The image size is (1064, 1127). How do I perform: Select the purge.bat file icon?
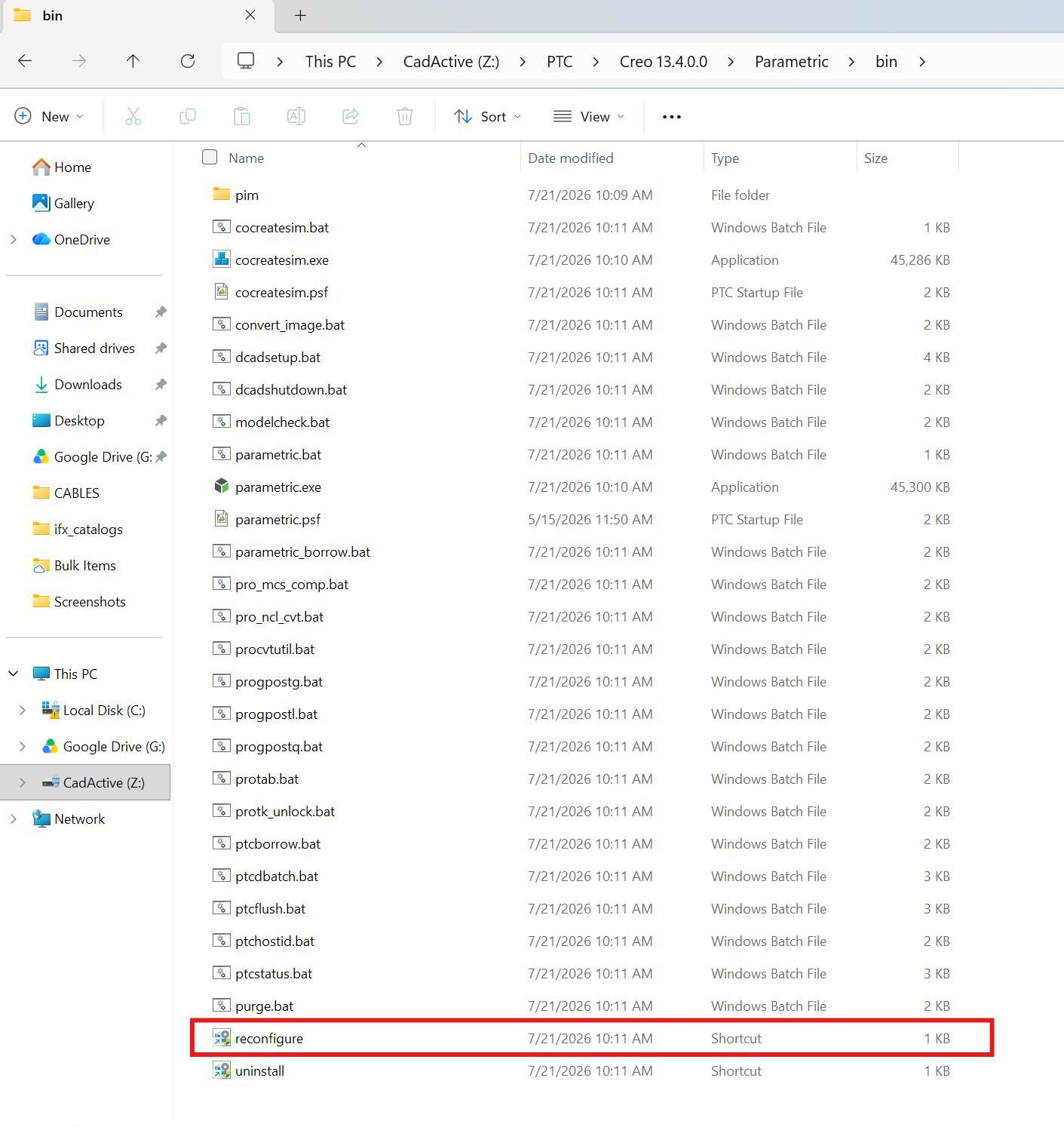pyautogui.click(x=222, y=1006)
